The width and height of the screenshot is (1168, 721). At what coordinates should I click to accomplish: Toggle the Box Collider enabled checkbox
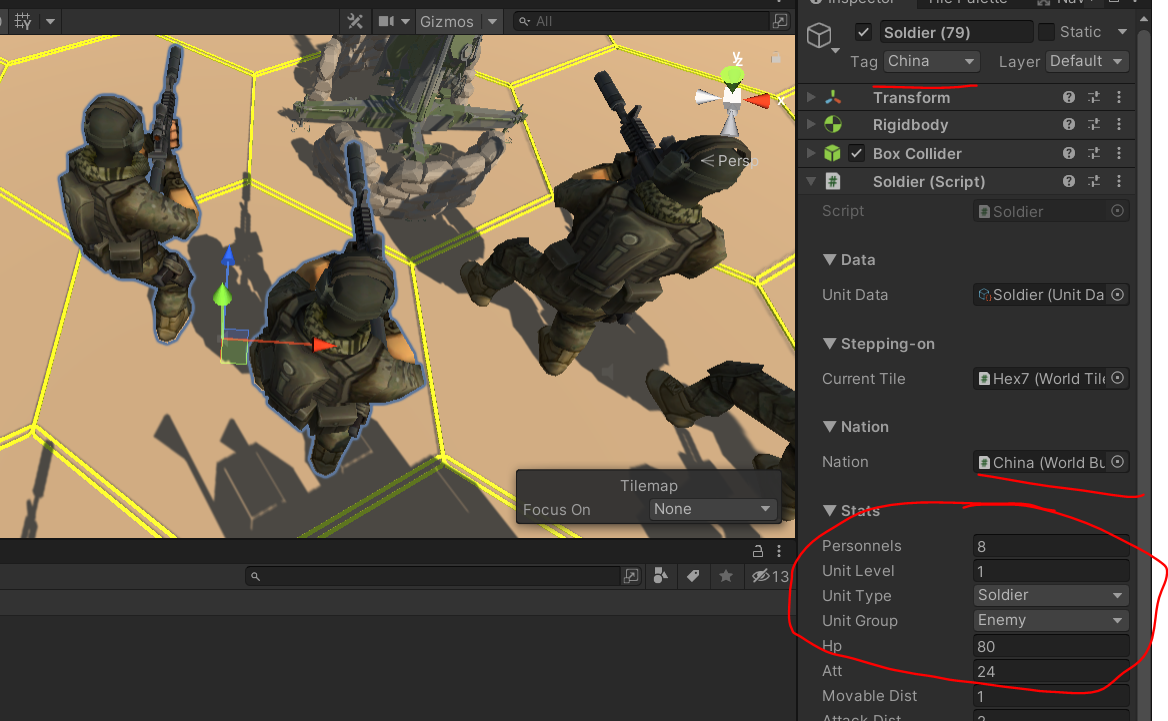[857, 153]
